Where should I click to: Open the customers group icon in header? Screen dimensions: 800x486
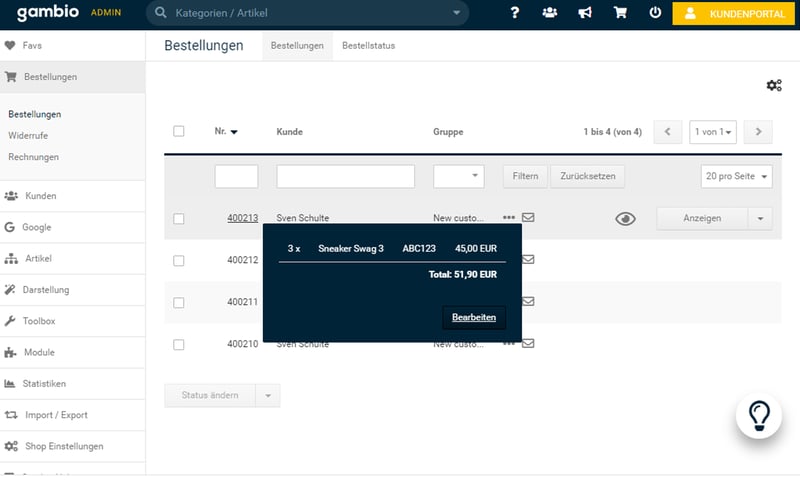550,13
